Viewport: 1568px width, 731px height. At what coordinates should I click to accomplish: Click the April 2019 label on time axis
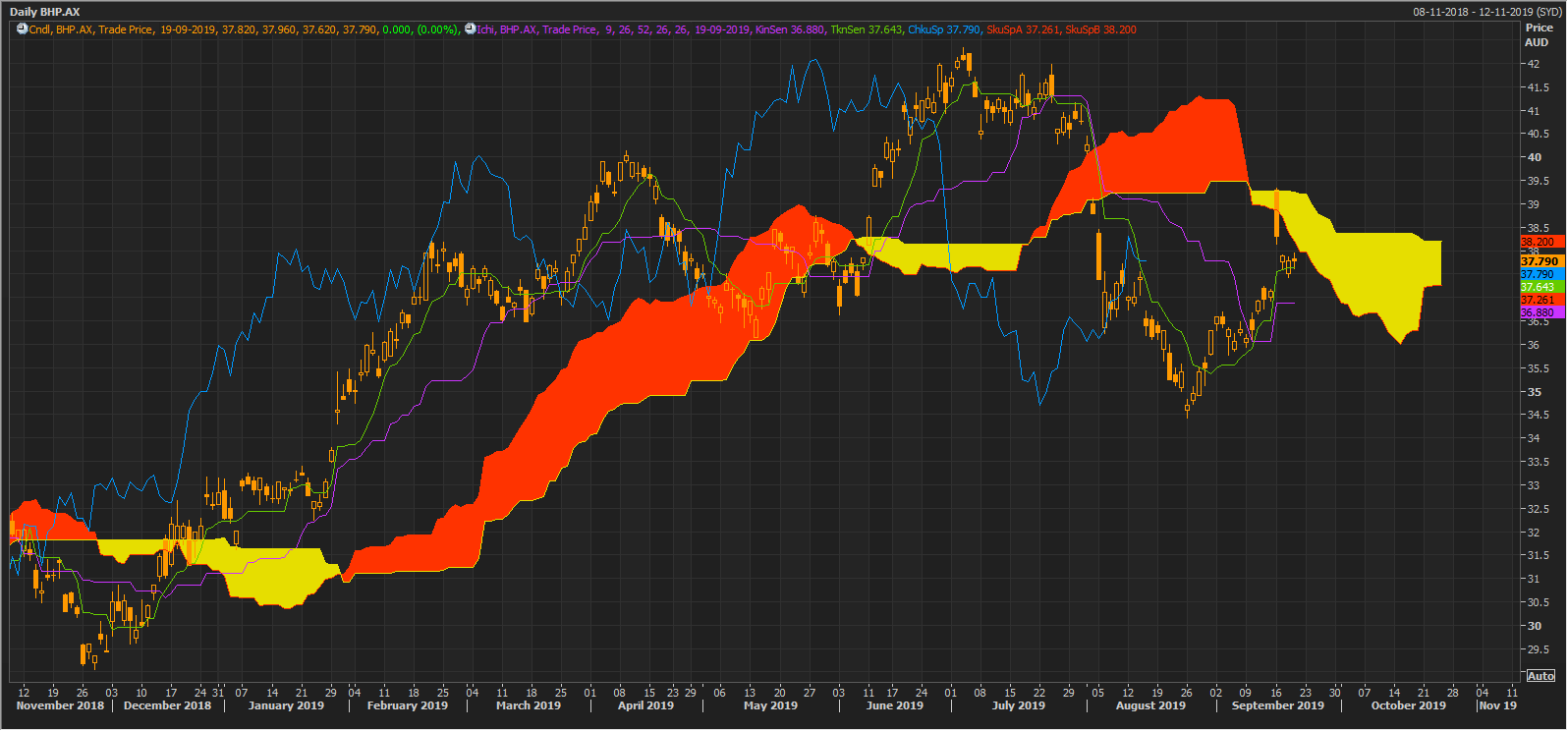click(x=645, y=705)
